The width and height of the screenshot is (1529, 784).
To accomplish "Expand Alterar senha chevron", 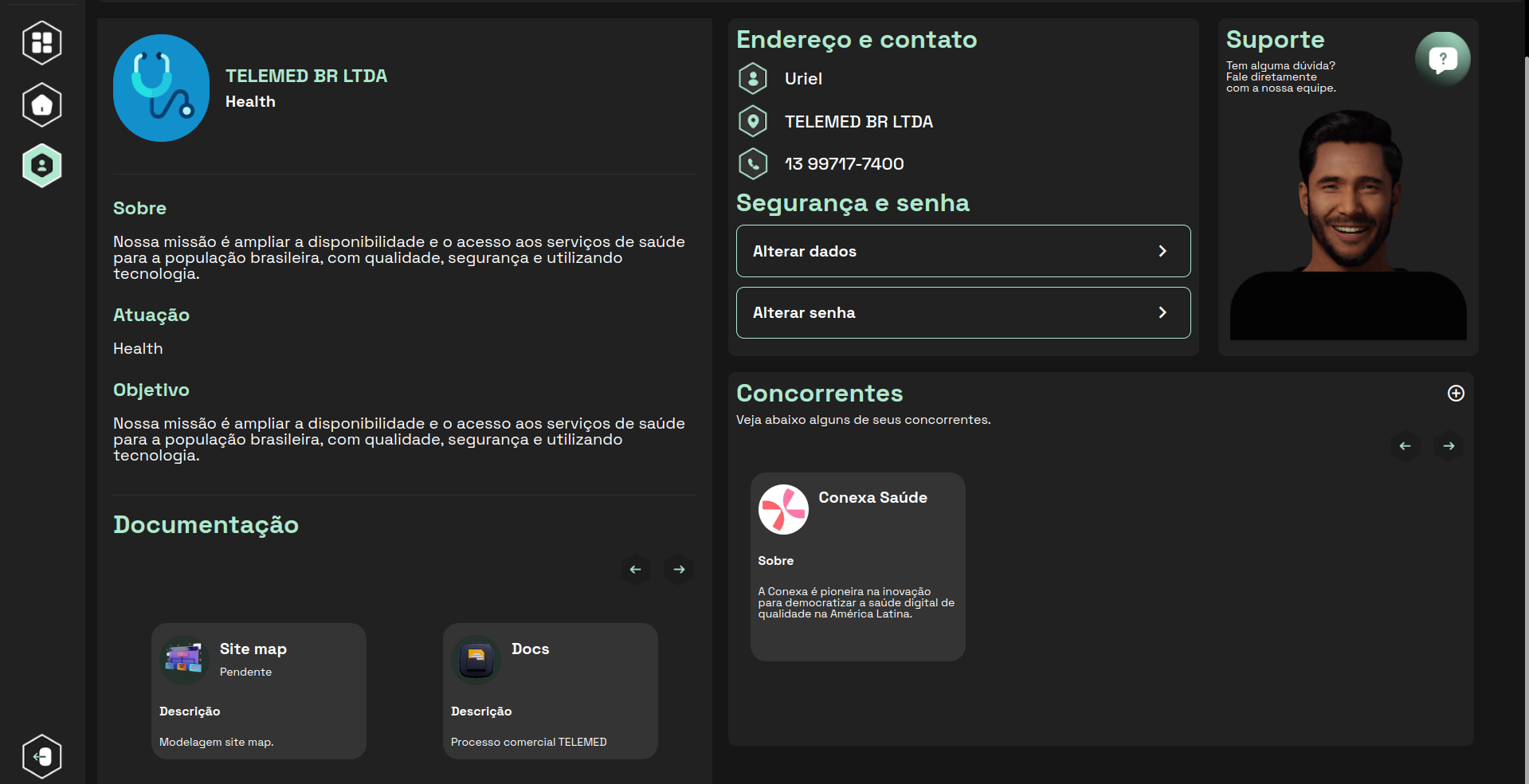I will click(1162, 312).
